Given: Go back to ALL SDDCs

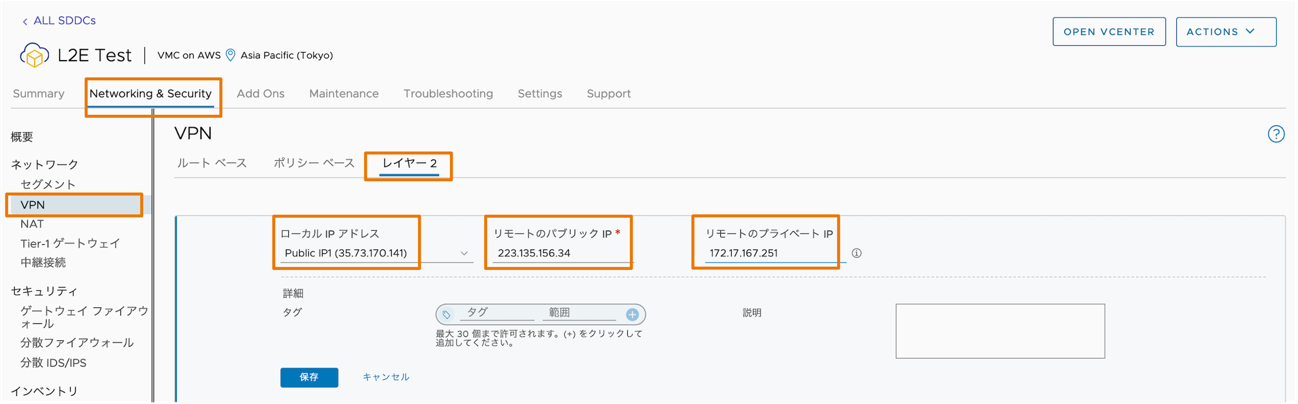Looking at the screenshot, I should point(60,20).
